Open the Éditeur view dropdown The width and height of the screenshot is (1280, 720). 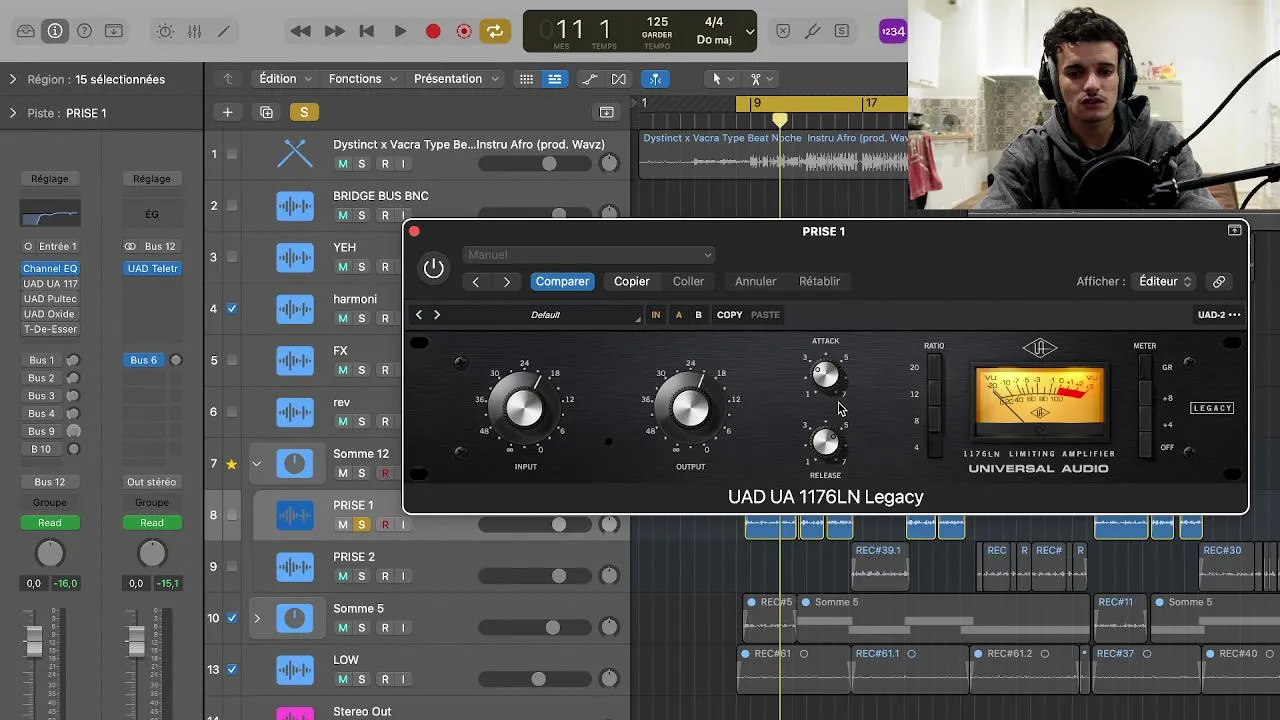click(x=1165, y=282)
